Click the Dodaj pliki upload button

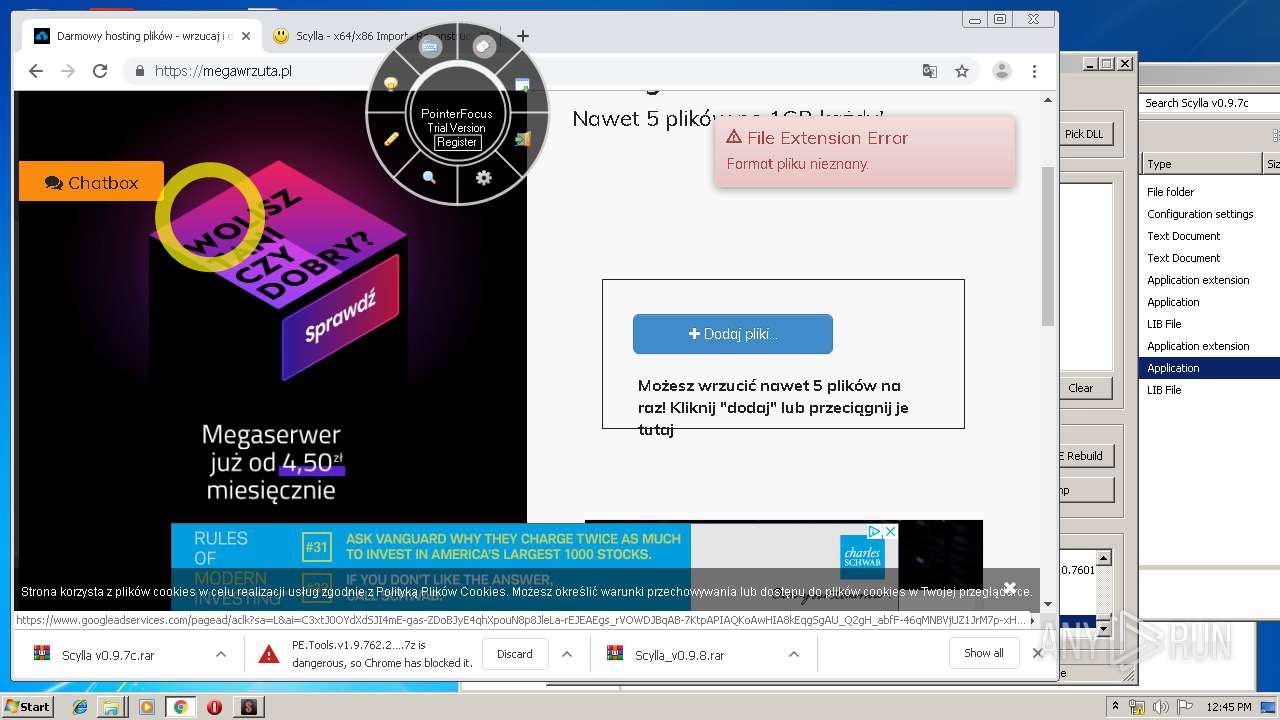(x=732, y=334)
